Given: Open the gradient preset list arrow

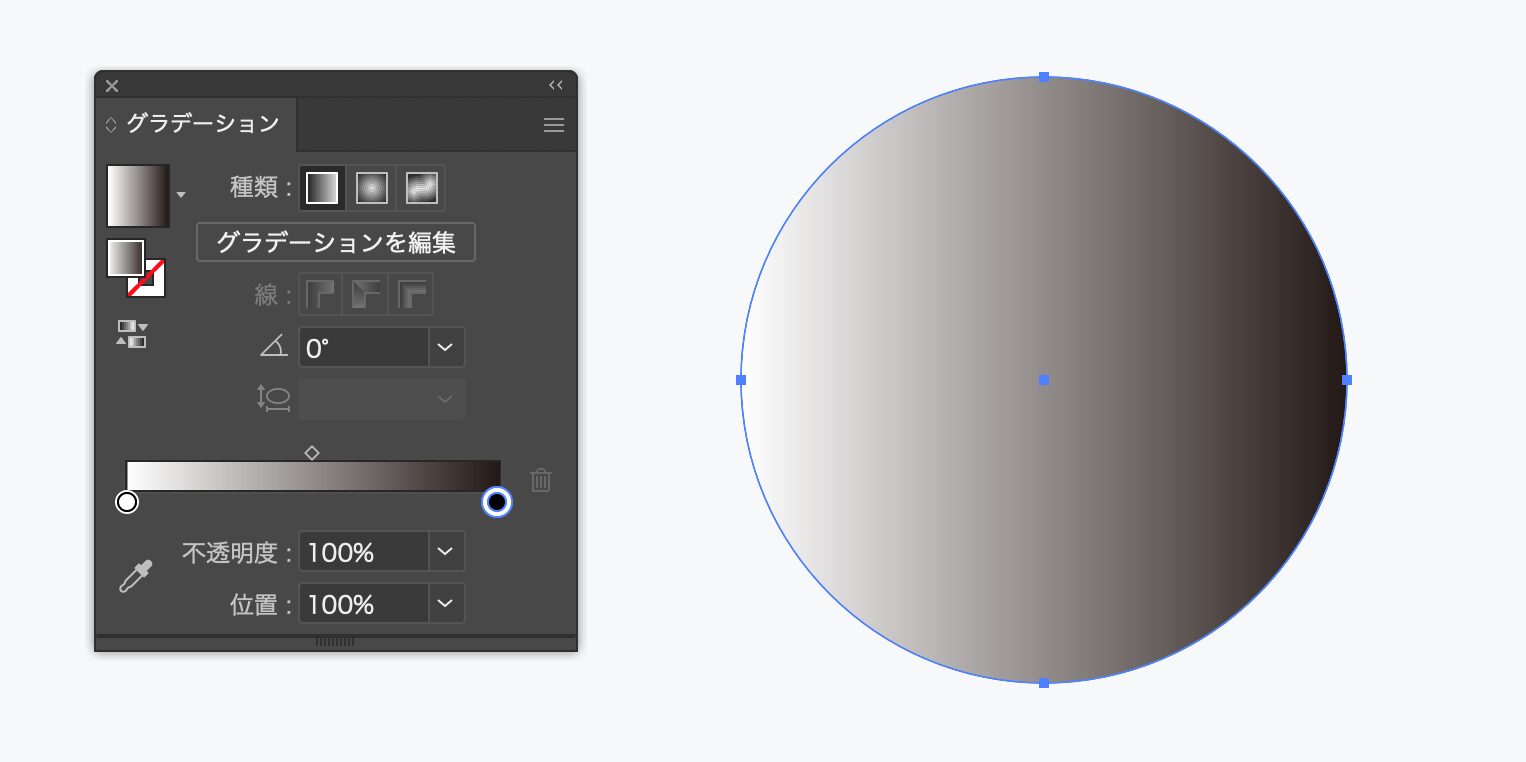Looking at the screenshot, I should tap(181, 195).
